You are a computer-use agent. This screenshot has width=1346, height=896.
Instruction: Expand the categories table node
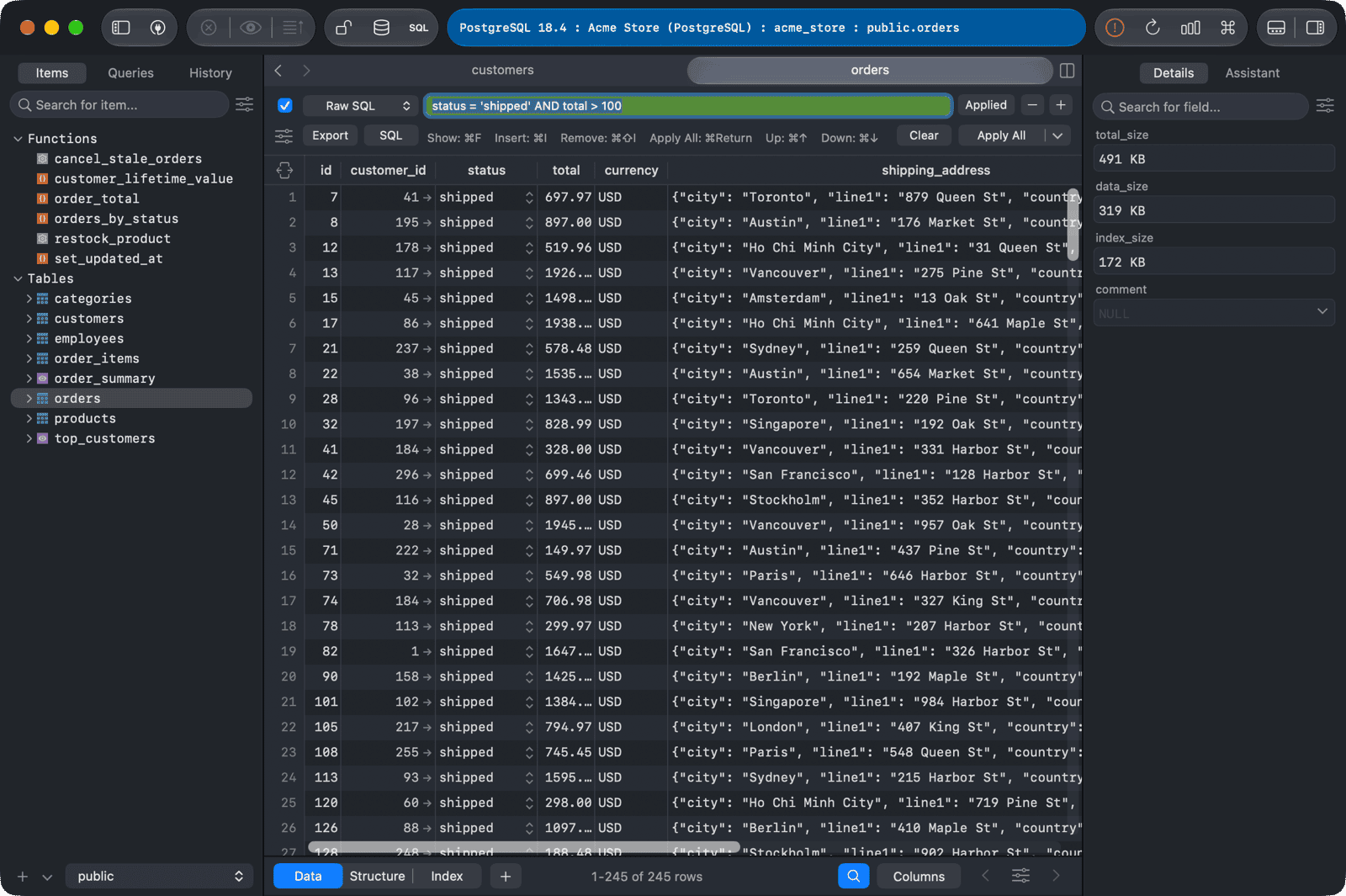click(29, 299)
